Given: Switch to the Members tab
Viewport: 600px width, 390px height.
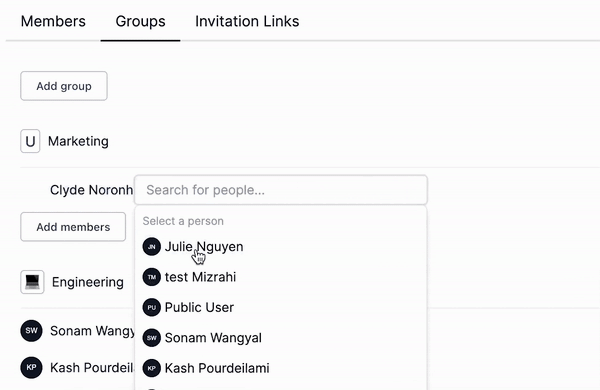Looking at the screenshot, I should 53,21.
